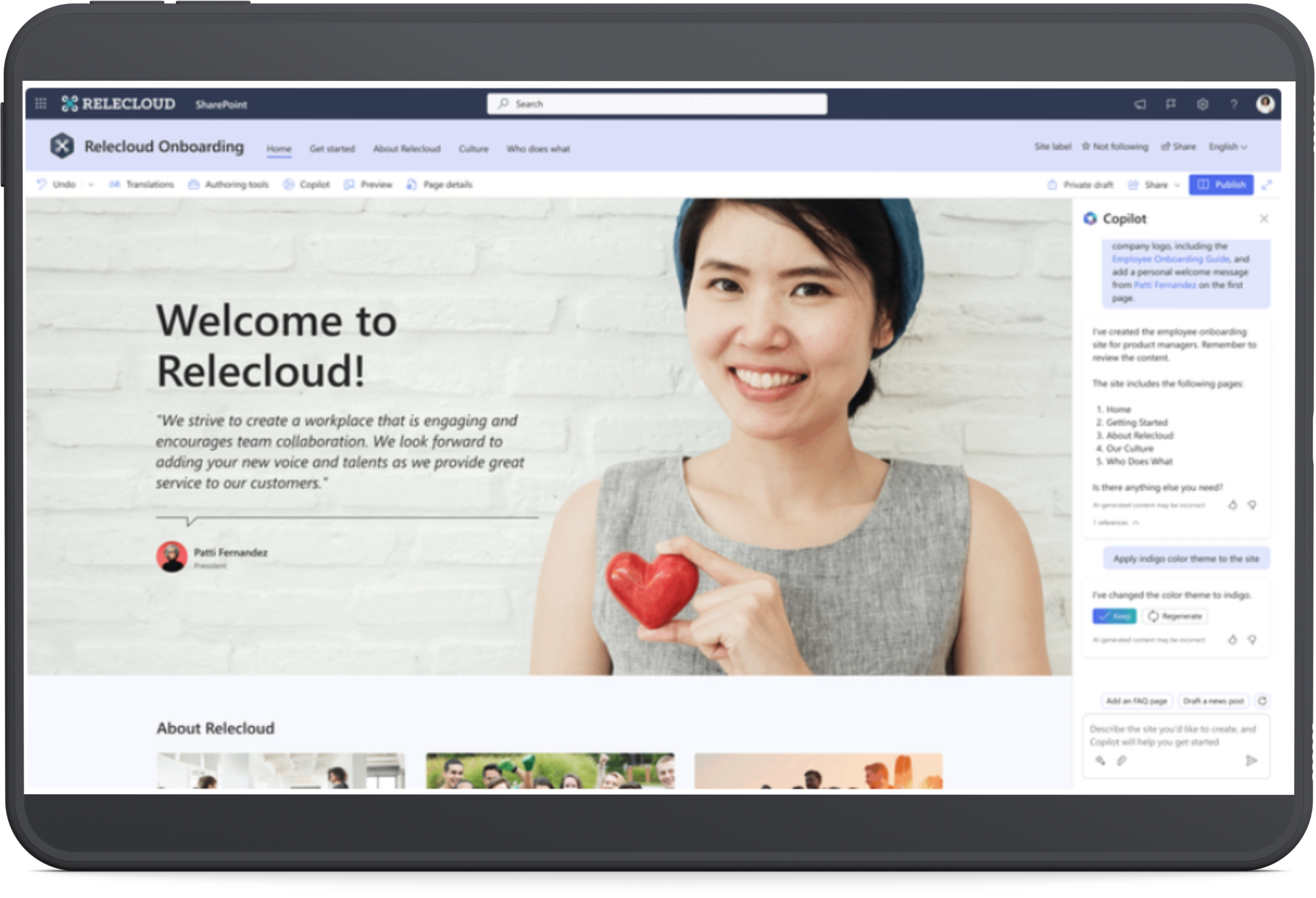The image size is (1316, 898).
Task: Open the office interior thumbnail
Action: 281,770
